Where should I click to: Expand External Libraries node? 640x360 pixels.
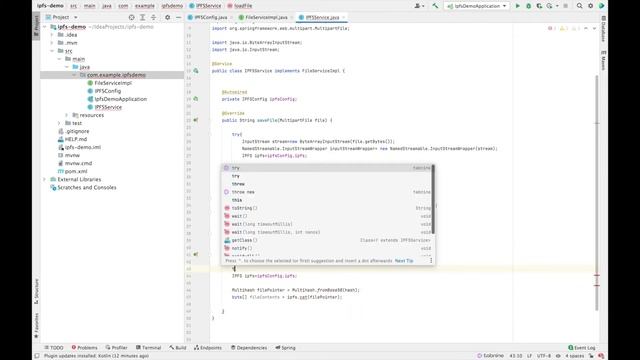pyautogui.click(x=44, y=180)
